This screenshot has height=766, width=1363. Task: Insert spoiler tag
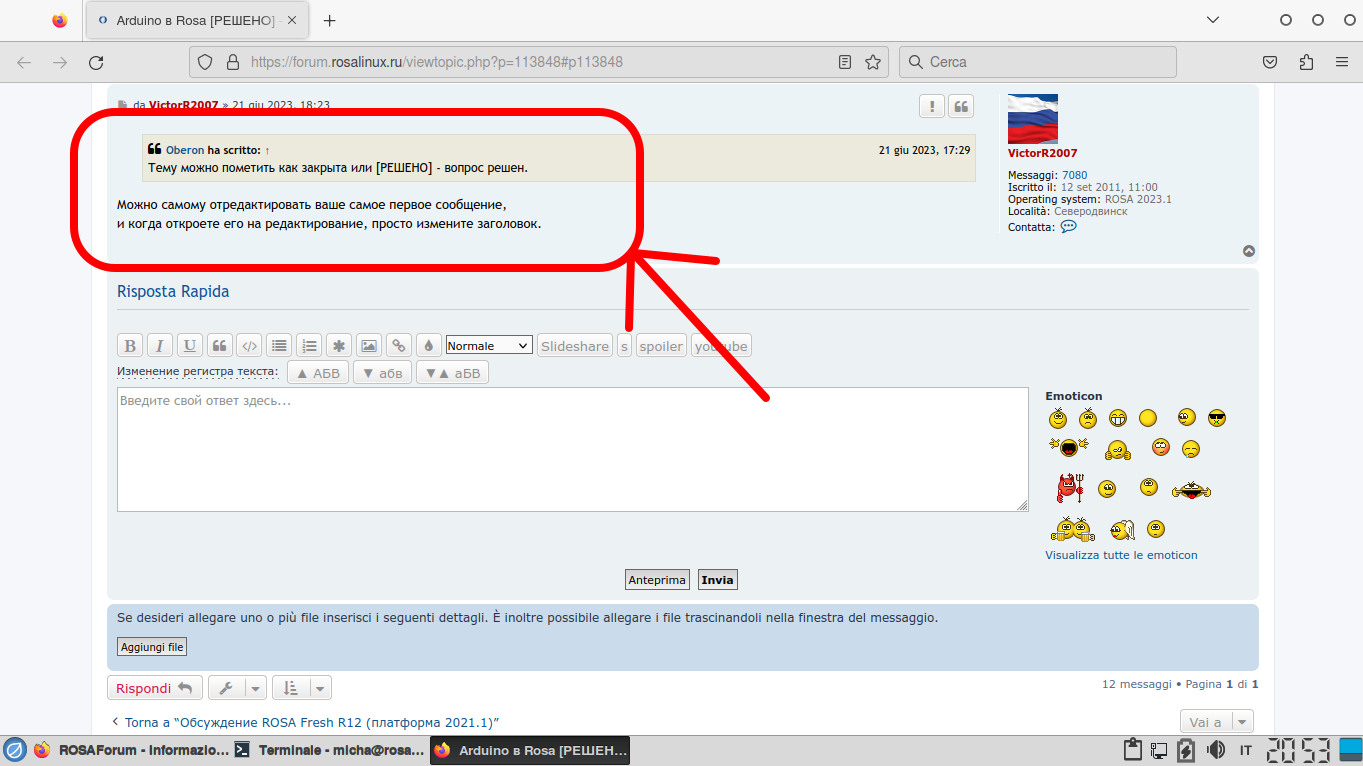(x=661, y=346)
